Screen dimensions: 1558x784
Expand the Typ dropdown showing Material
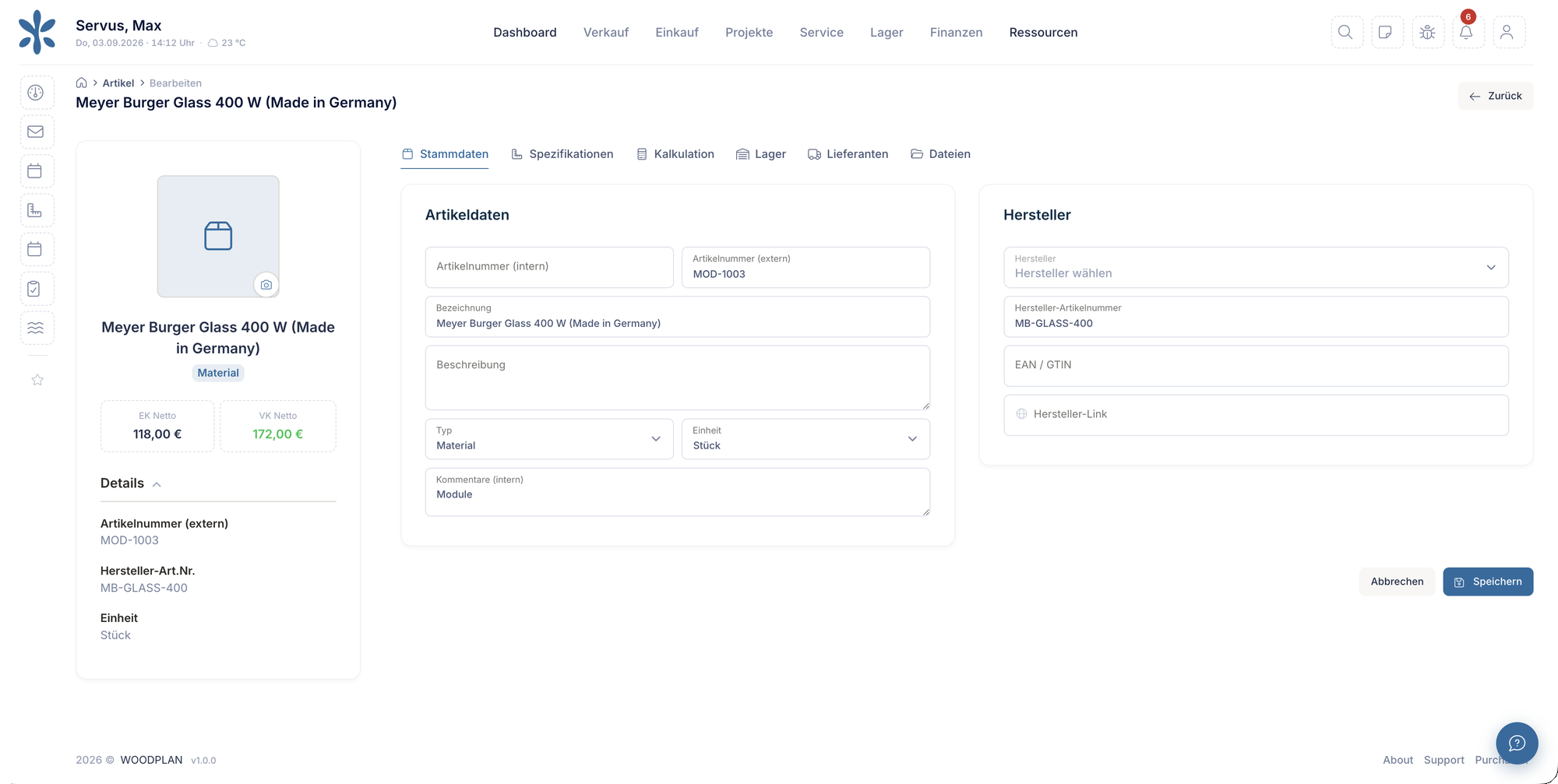click(549, 439)
